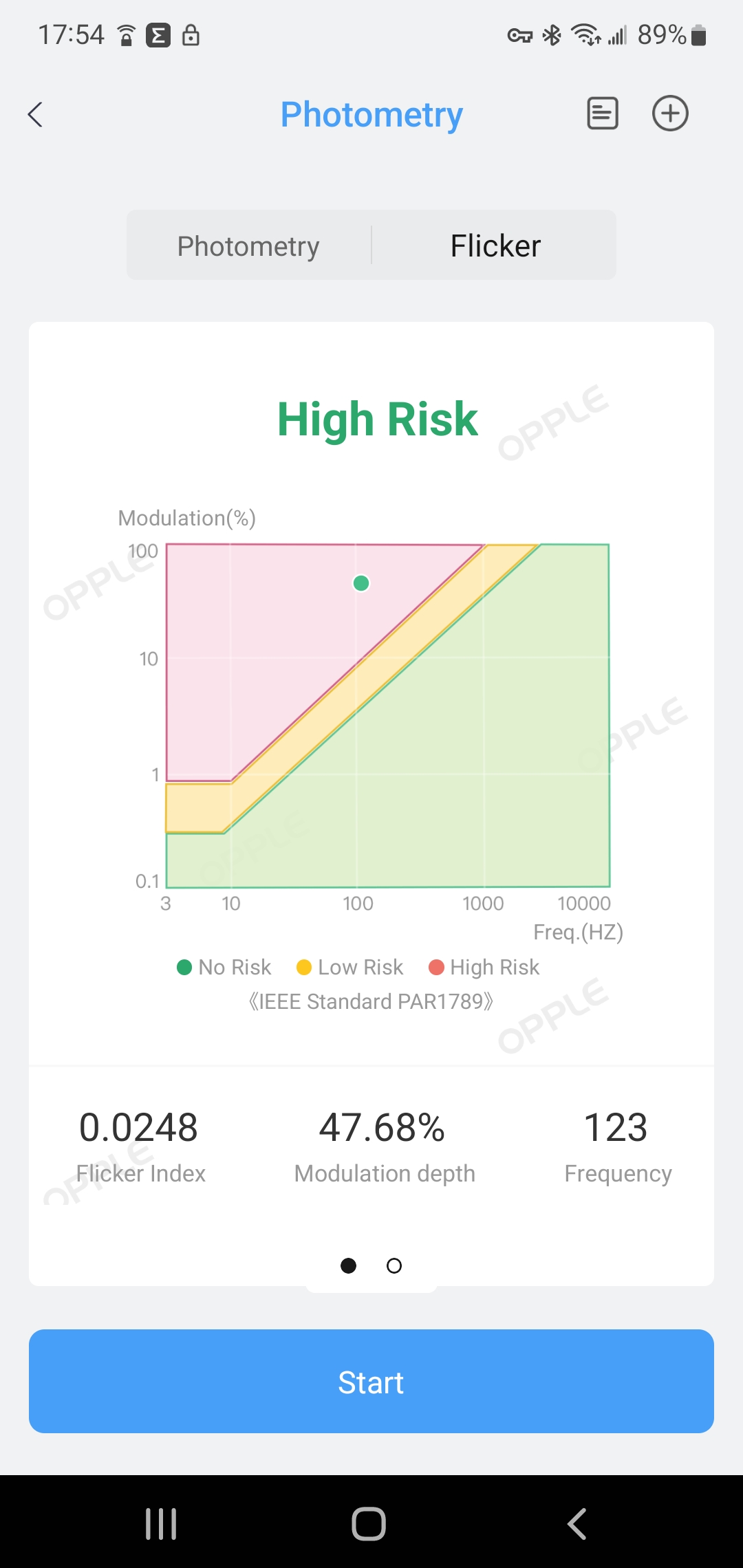Toggle the No Risk legend item
Viewport: 743px width, 1568px height.
tap(224, 967)
